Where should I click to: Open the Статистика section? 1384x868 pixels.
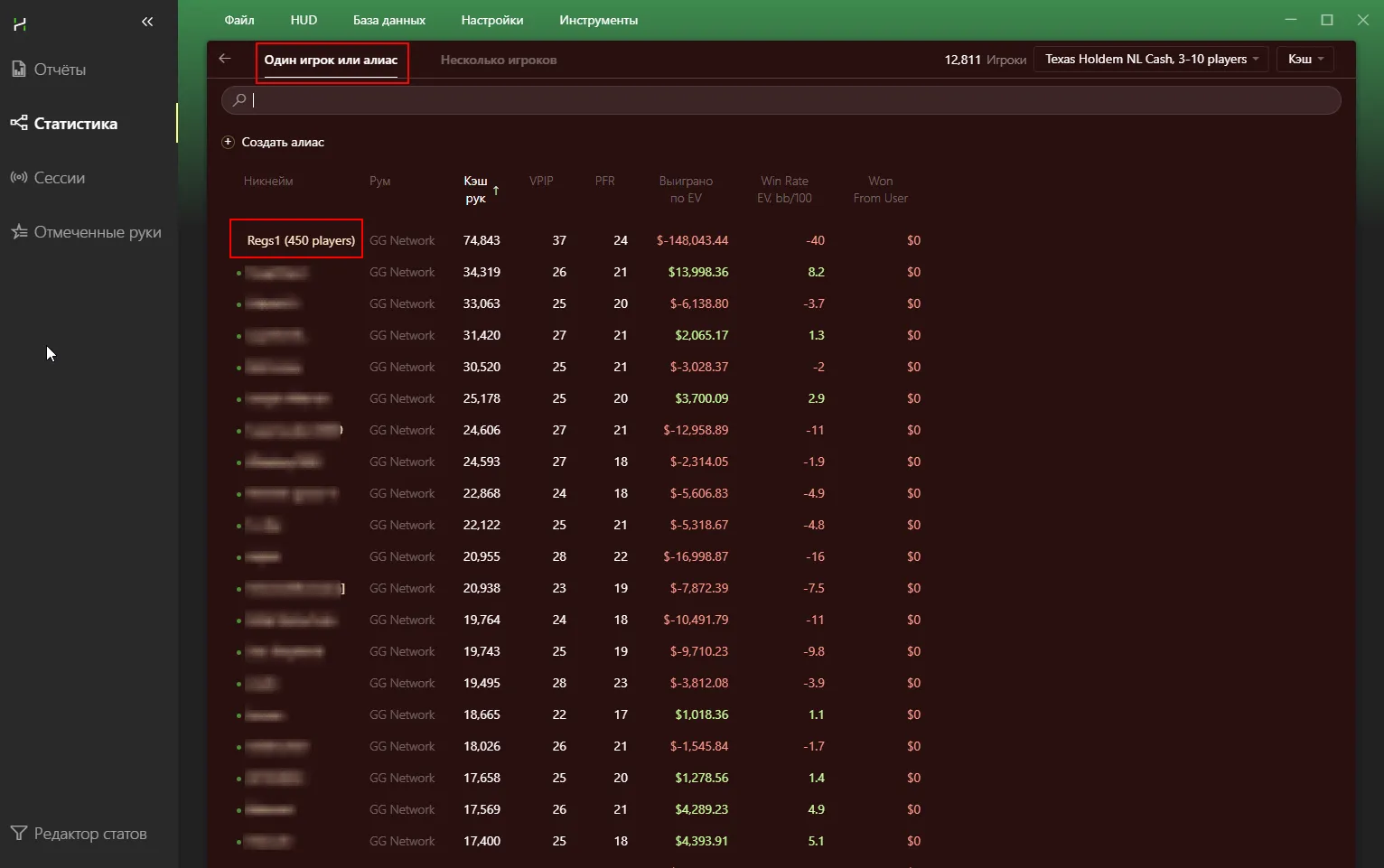[64, 124]
